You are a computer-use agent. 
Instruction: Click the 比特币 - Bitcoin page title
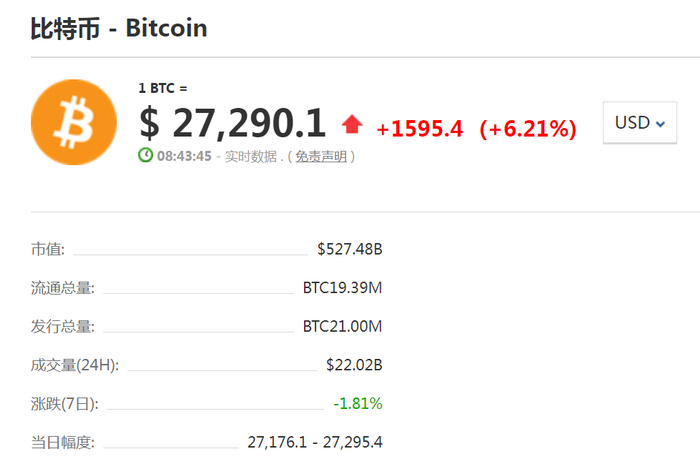[119, 28]
